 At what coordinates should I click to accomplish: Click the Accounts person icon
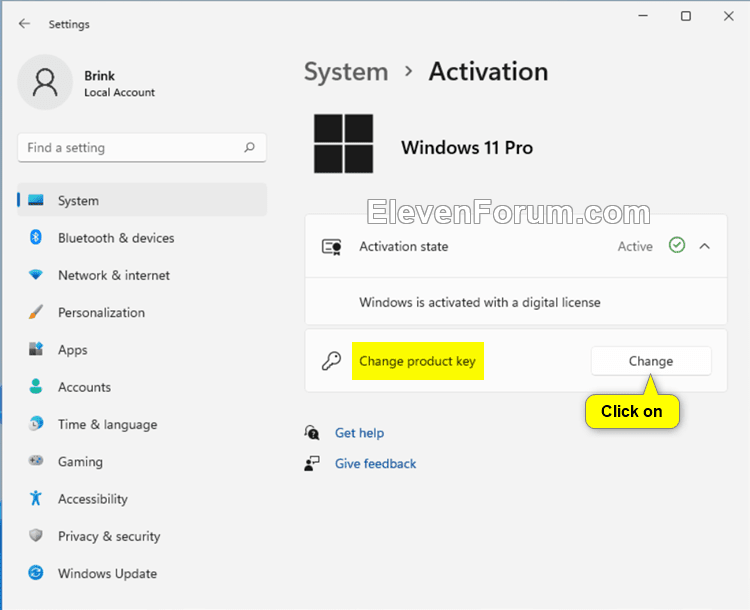pos(36,387)
